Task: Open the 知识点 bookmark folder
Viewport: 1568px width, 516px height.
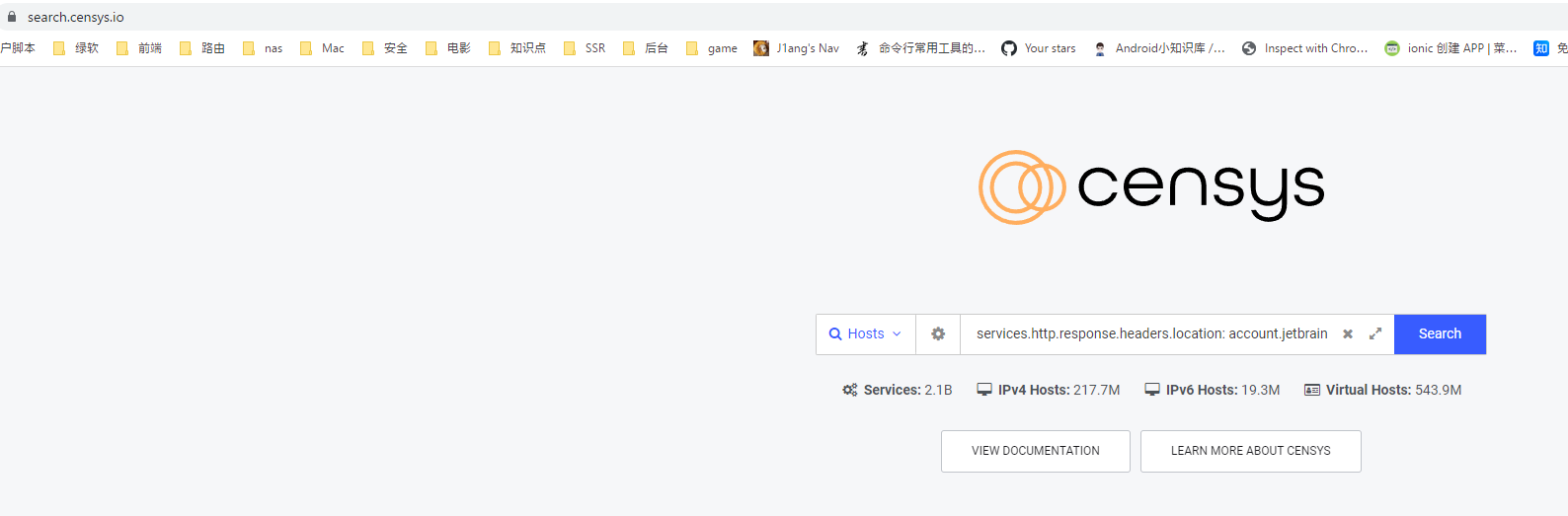Action: coord(517,48)
